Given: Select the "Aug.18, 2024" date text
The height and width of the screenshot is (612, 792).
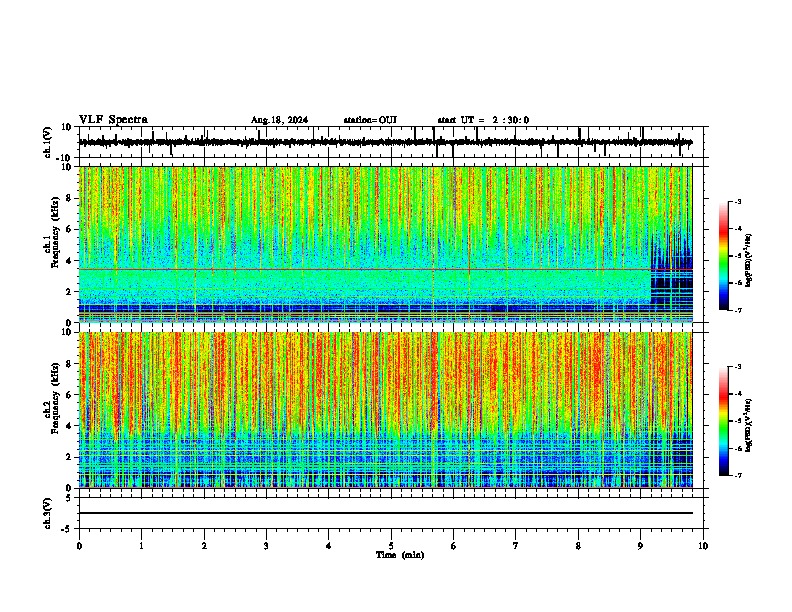Looking at the screenshot, I should tap(279, 120).
